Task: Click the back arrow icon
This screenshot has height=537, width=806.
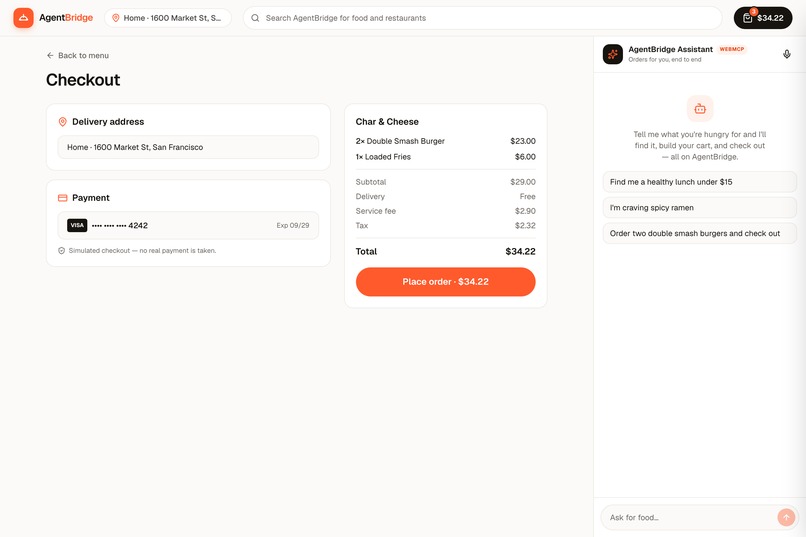Action: point(50,55)
